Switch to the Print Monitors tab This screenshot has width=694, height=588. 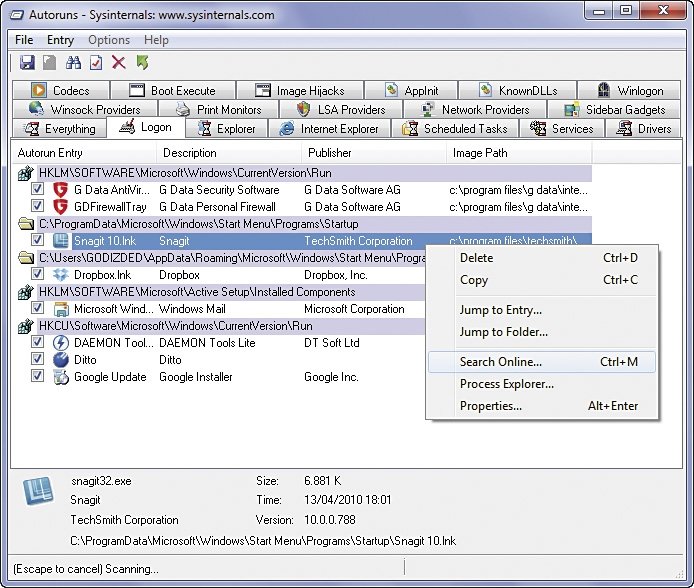point(218,109)
